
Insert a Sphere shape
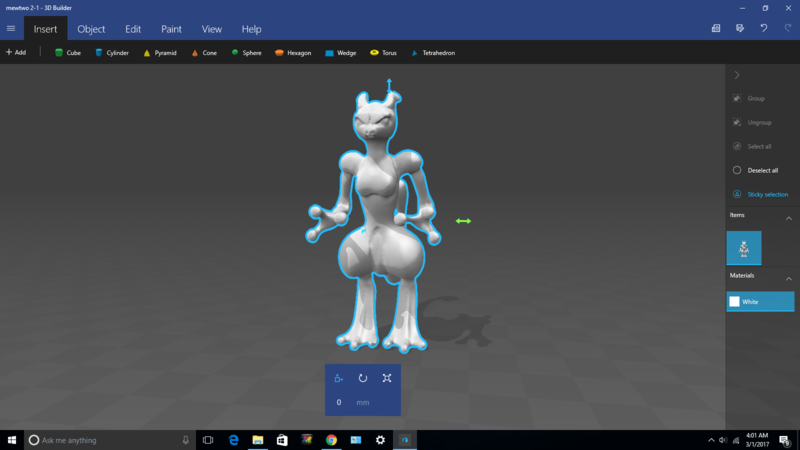click(246, 53)
